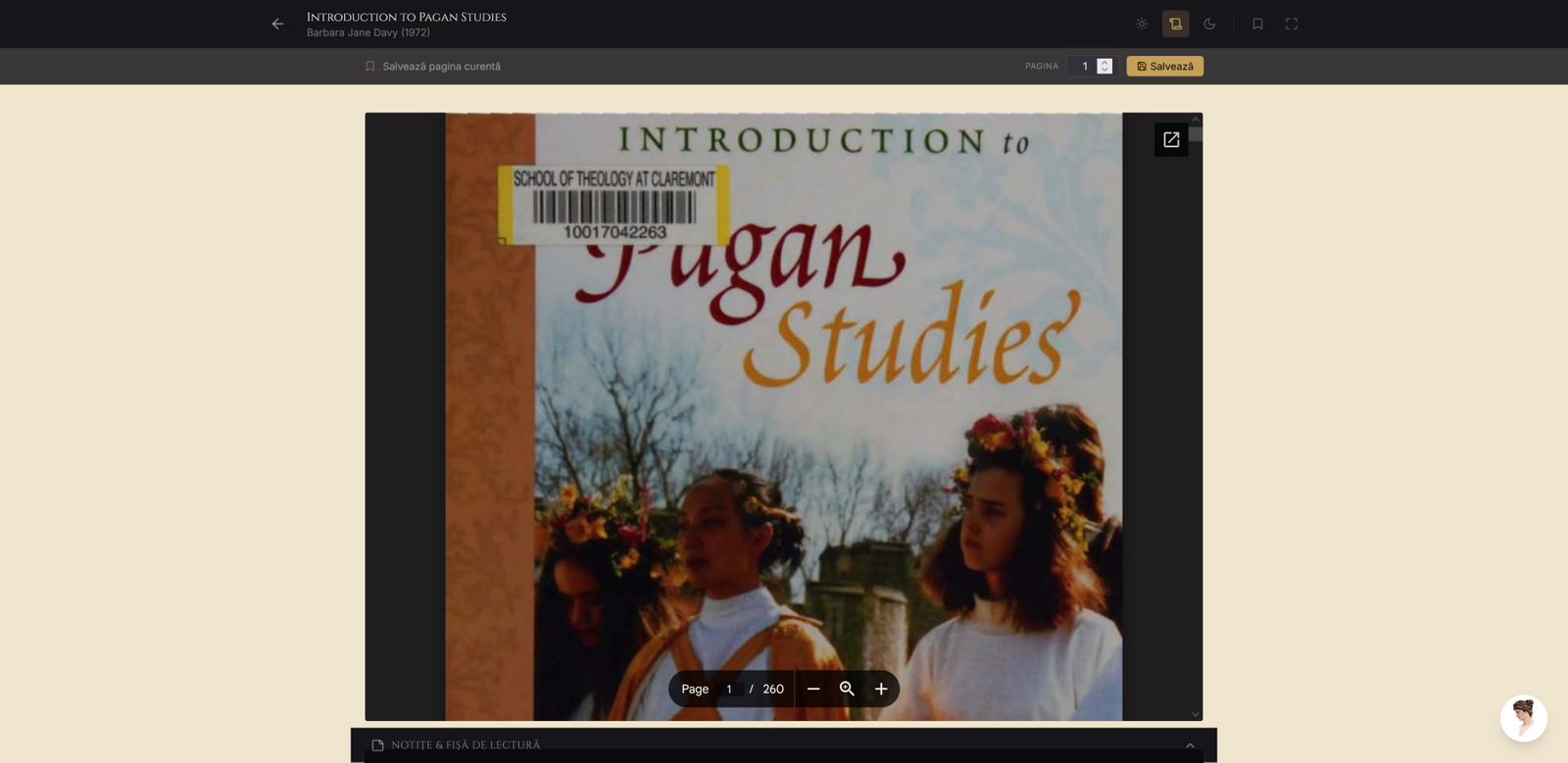Click the notes document icon
This screenshot has width=1568, height=763.
[x=377, y=745]
